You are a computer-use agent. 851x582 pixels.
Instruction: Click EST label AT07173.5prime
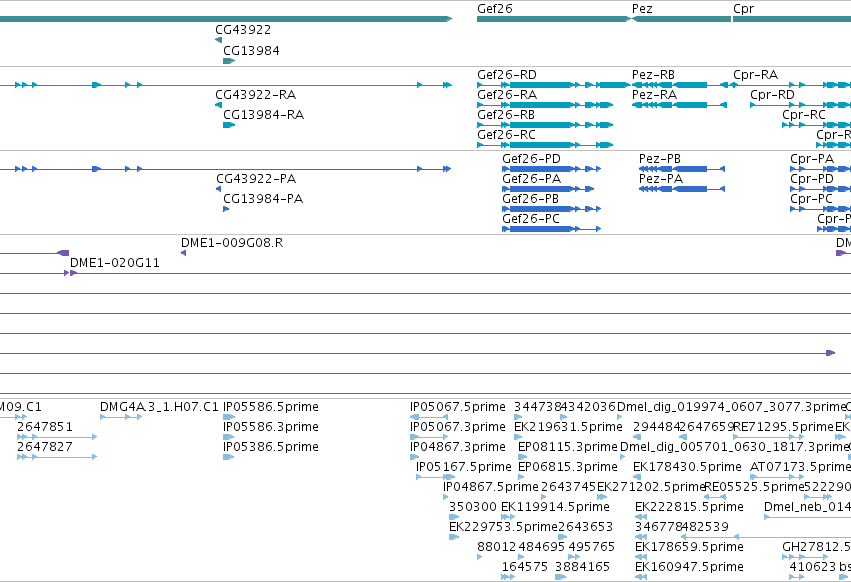pos(800,467)
